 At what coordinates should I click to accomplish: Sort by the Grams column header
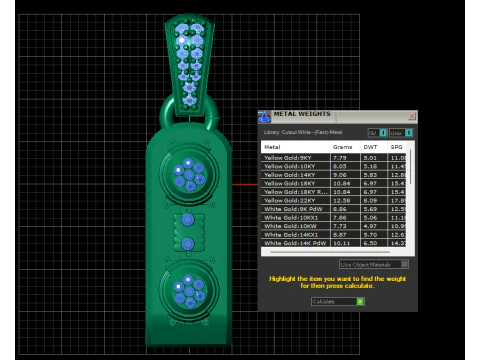345,147
